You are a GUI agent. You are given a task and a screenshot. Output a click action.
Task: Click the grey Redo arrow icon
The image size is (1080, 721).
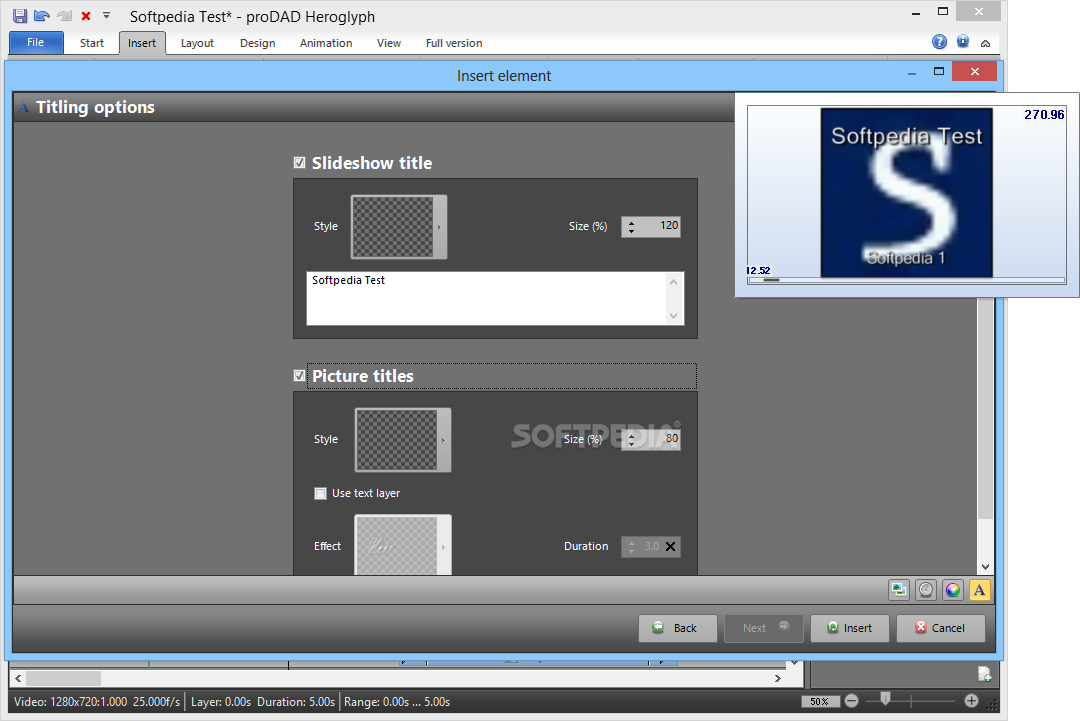click(x=65, y=15)
